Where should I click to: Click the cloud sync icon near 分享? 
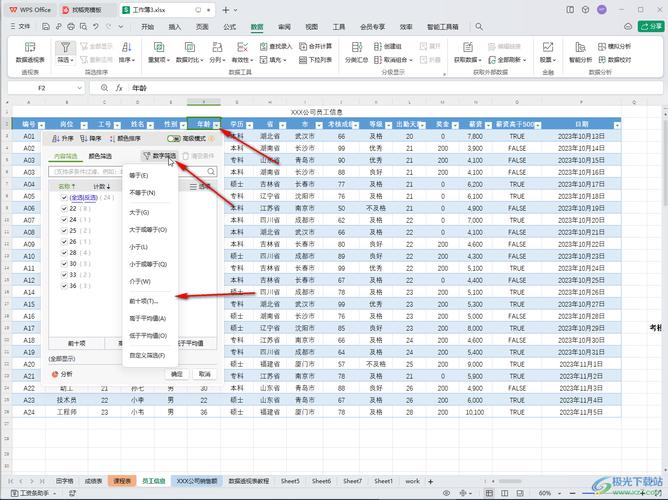point(628,26)
